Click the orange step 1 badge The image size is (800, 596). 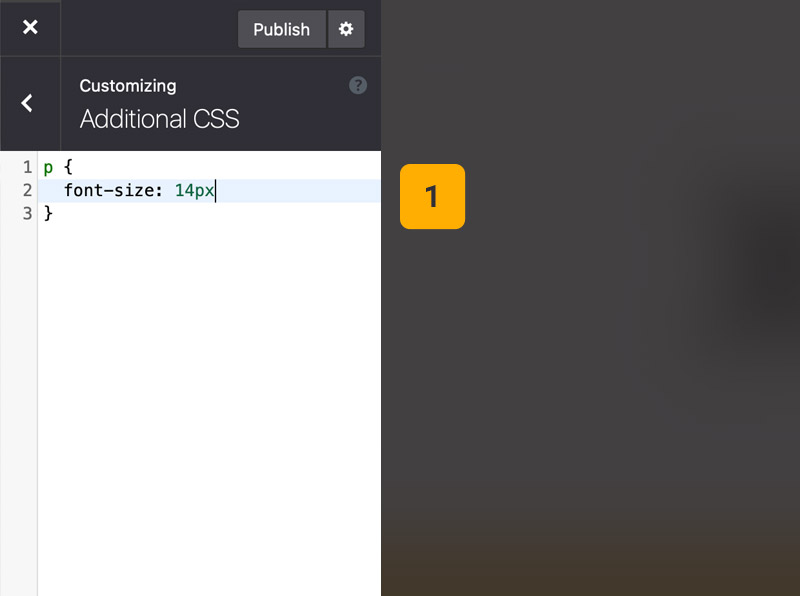click(432, 197)
